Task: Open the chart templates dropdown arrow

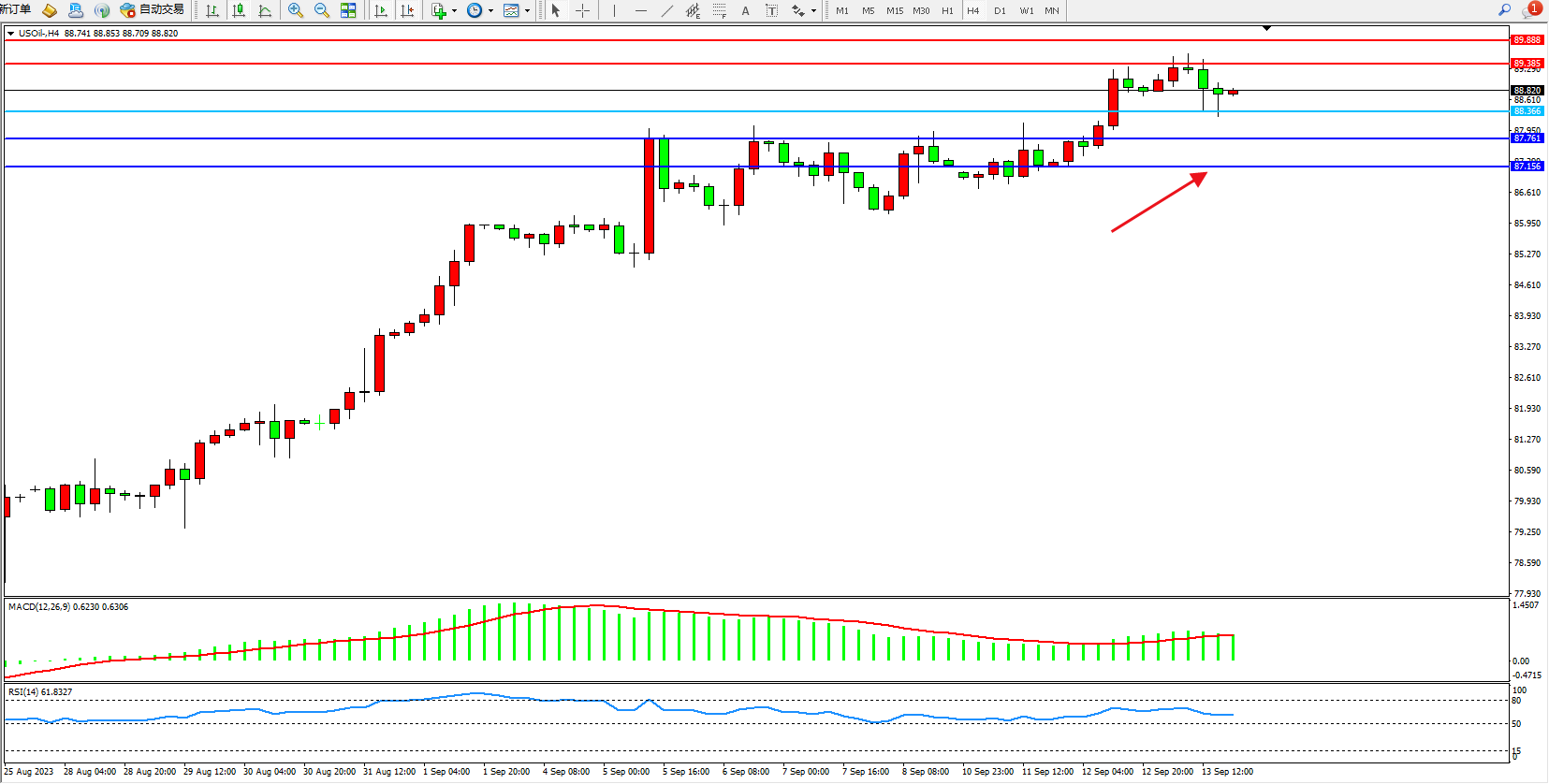Action: tap(528, 11)
